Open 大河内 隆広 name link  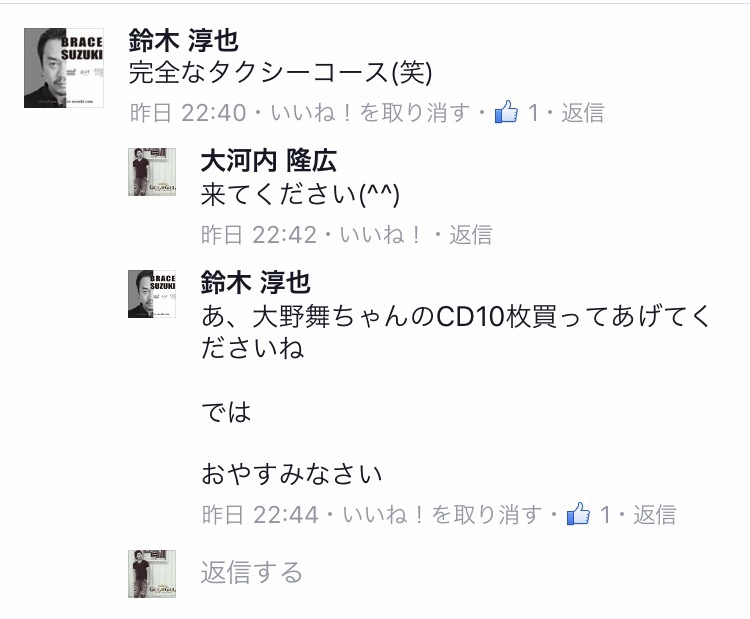coord(269,160)
